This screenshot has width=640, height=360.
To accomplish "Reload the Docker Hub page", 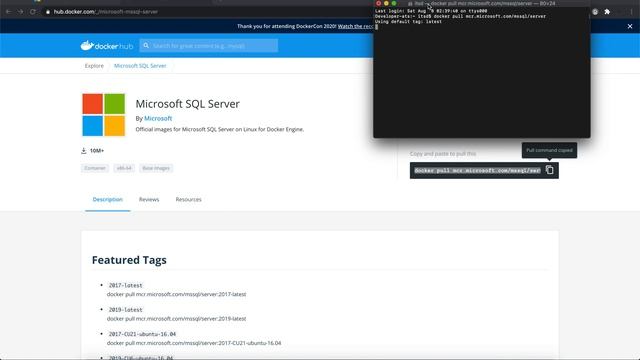I will (33, 12).
